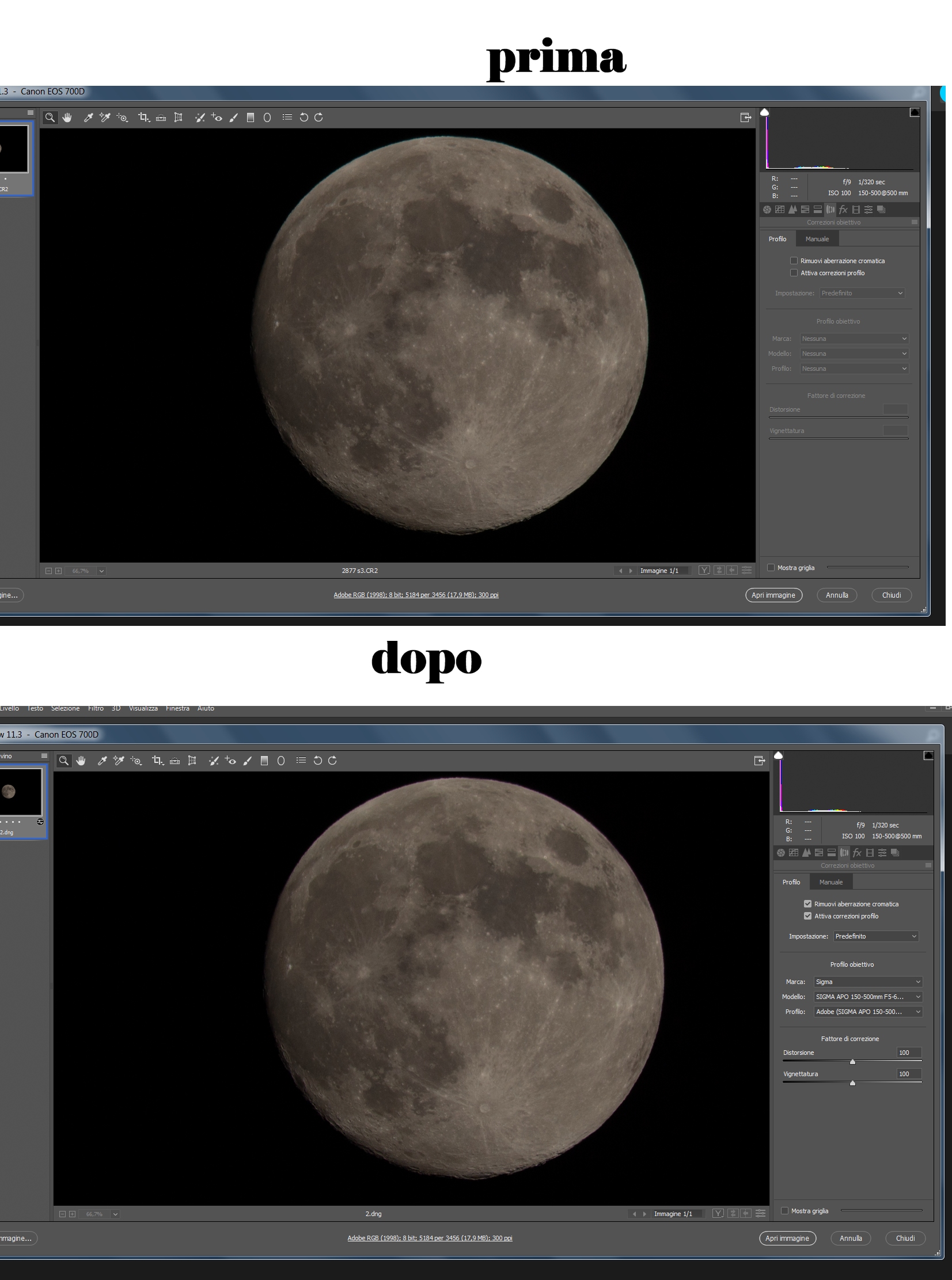Image resolution: width=952 pixels, height=1280 pixels.
Task: Select Red Eye Removal tool in 'dopo' toolbar
Action: pos(230,761)
